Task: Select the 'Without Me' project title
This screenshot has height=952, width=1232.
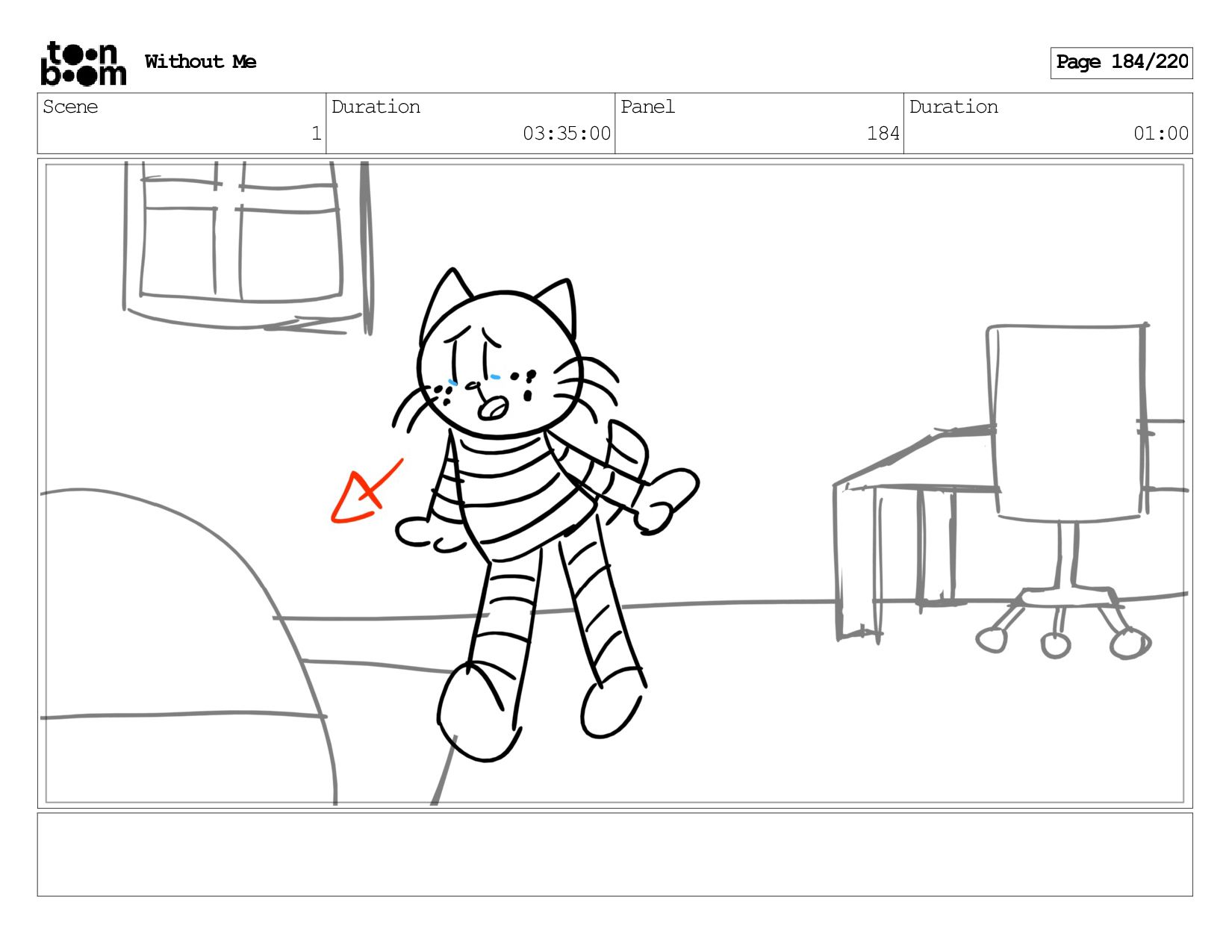Action: pyautogui.click(x=200, y=62)
